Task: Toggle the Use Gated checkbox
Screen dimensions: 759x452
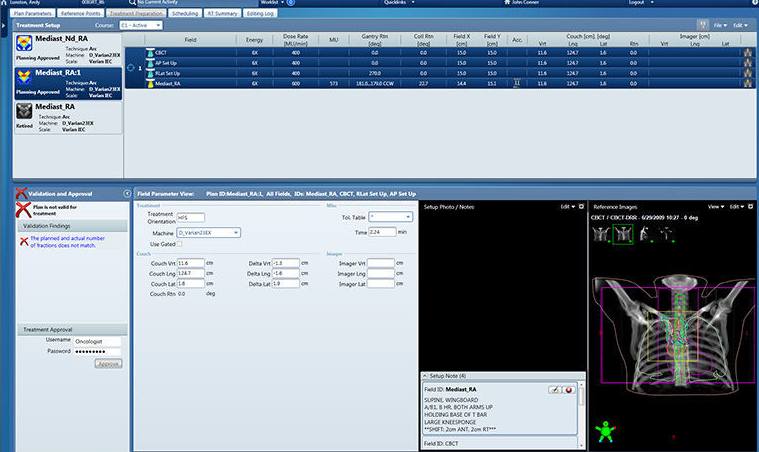Action: coord(179,244)
